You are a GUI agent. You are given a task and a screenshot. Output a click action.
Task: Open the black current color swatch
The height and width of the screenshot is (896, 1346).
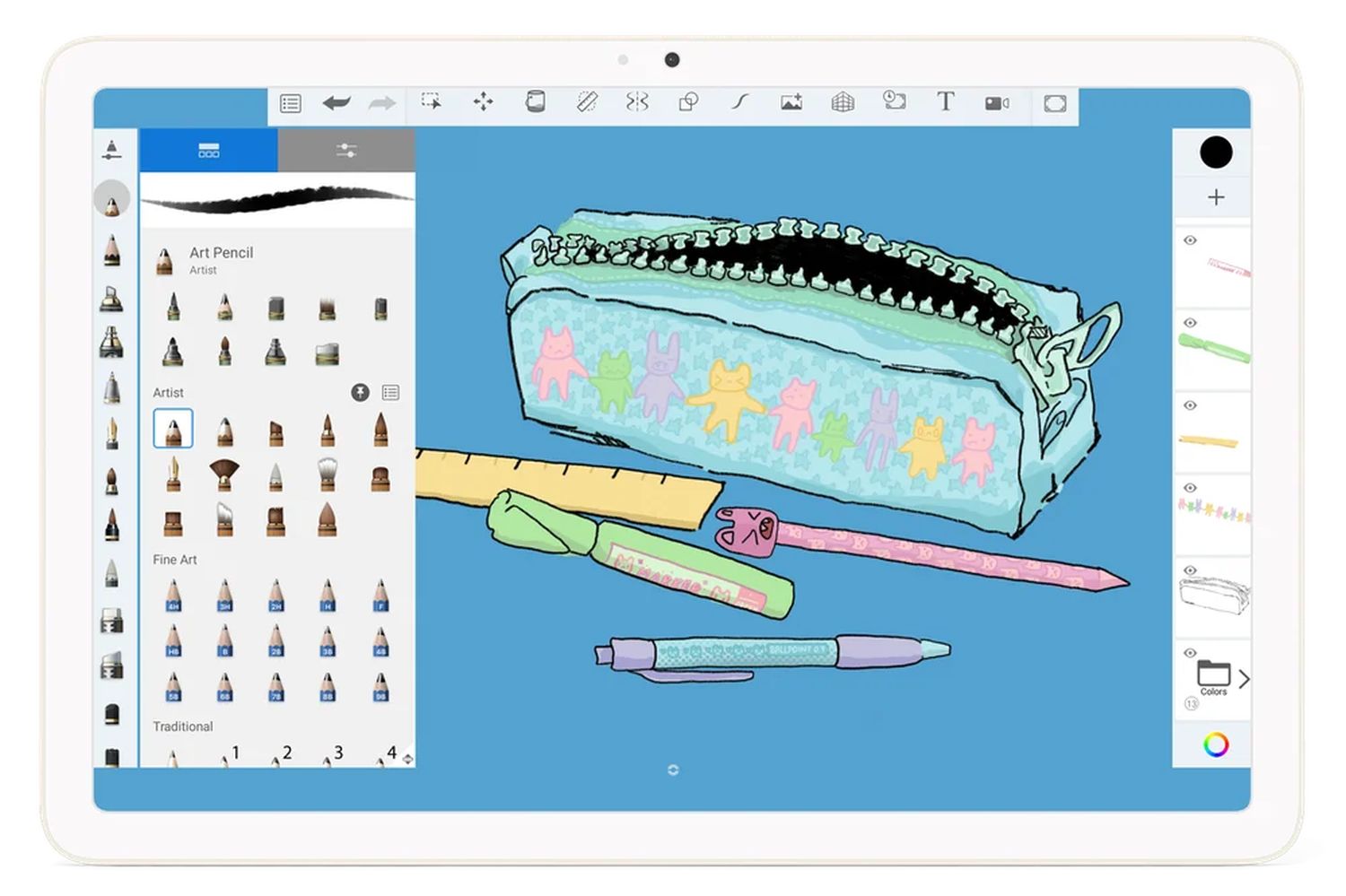[1216, 152]
